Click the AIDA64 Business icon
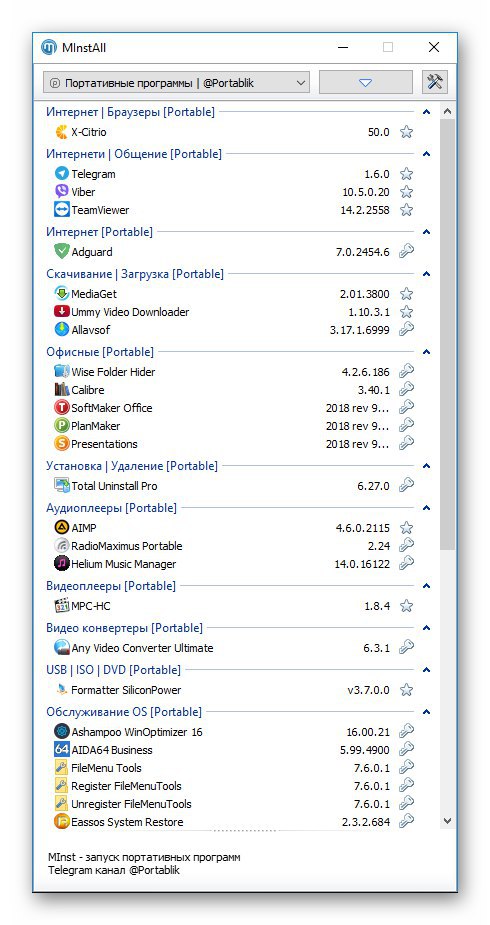 click(x=61, y=750)
